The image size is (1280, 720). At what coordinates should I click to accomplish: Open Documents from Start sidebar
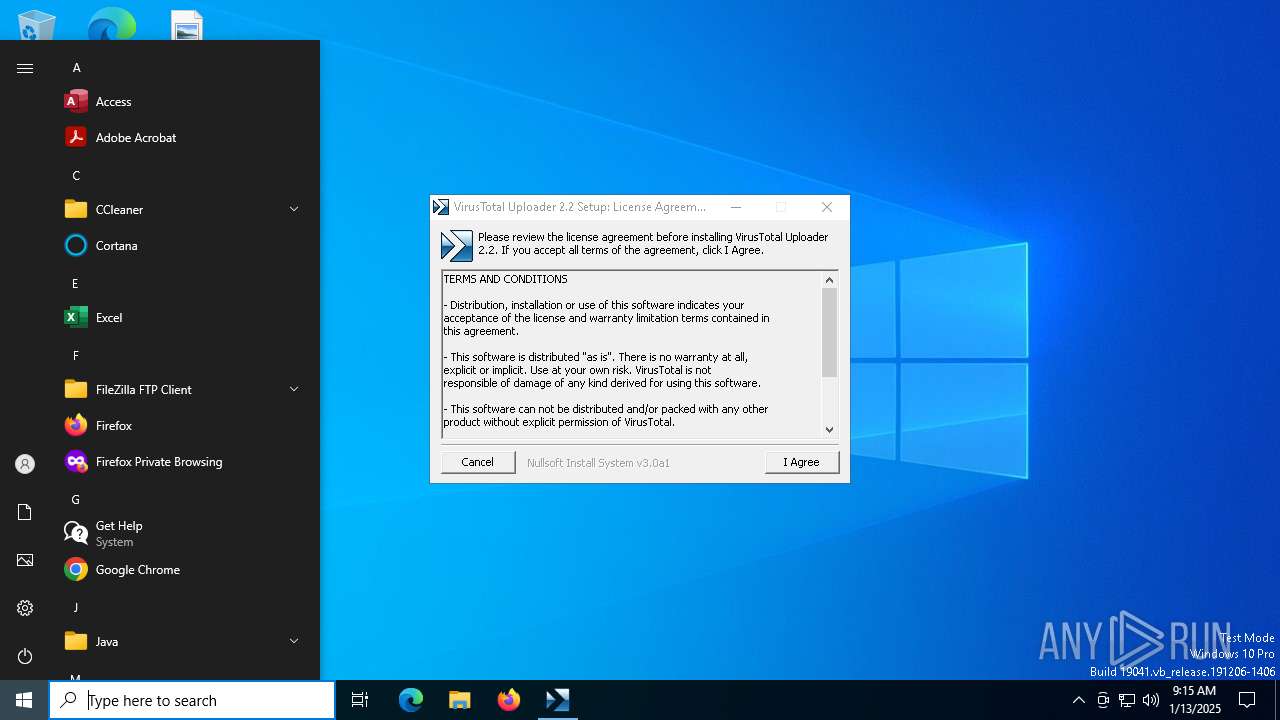tap(25, 512)
